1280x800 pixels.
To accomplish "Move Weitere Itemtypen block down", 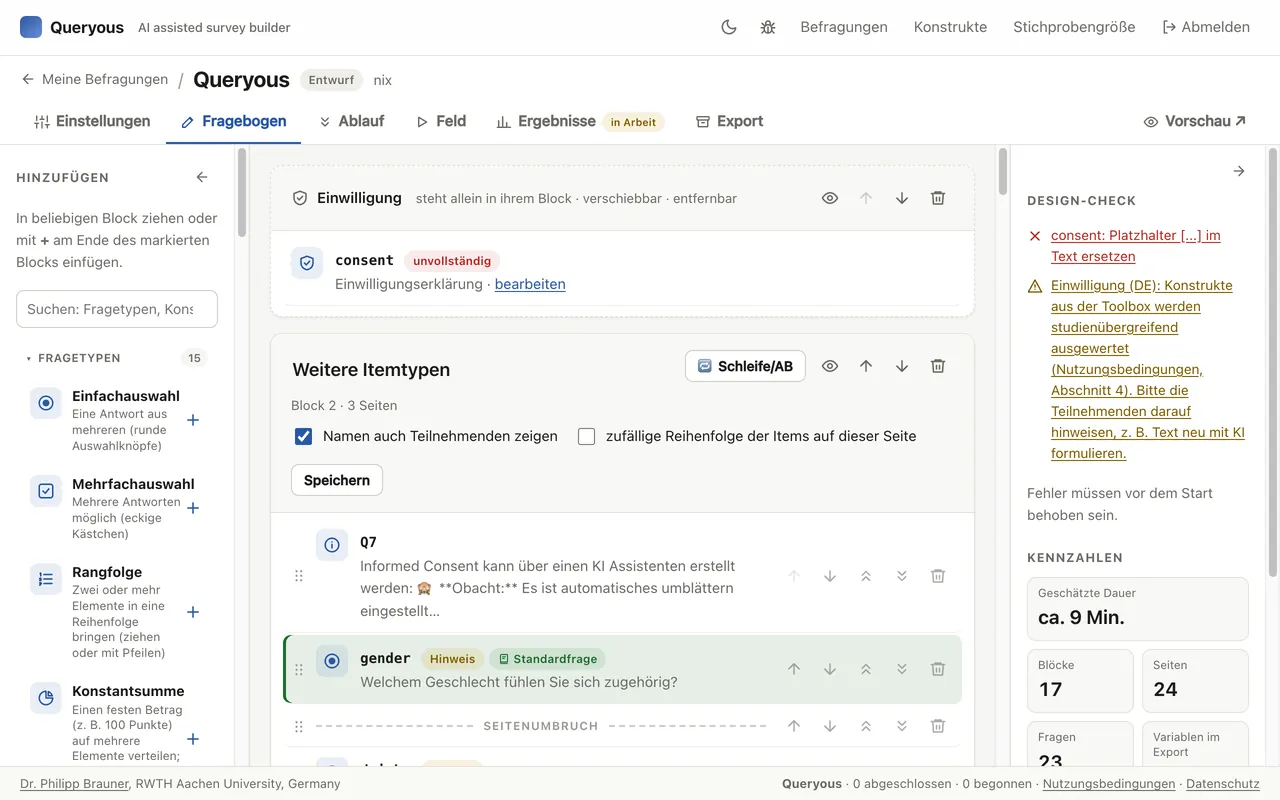I will (x=902, y=366).
